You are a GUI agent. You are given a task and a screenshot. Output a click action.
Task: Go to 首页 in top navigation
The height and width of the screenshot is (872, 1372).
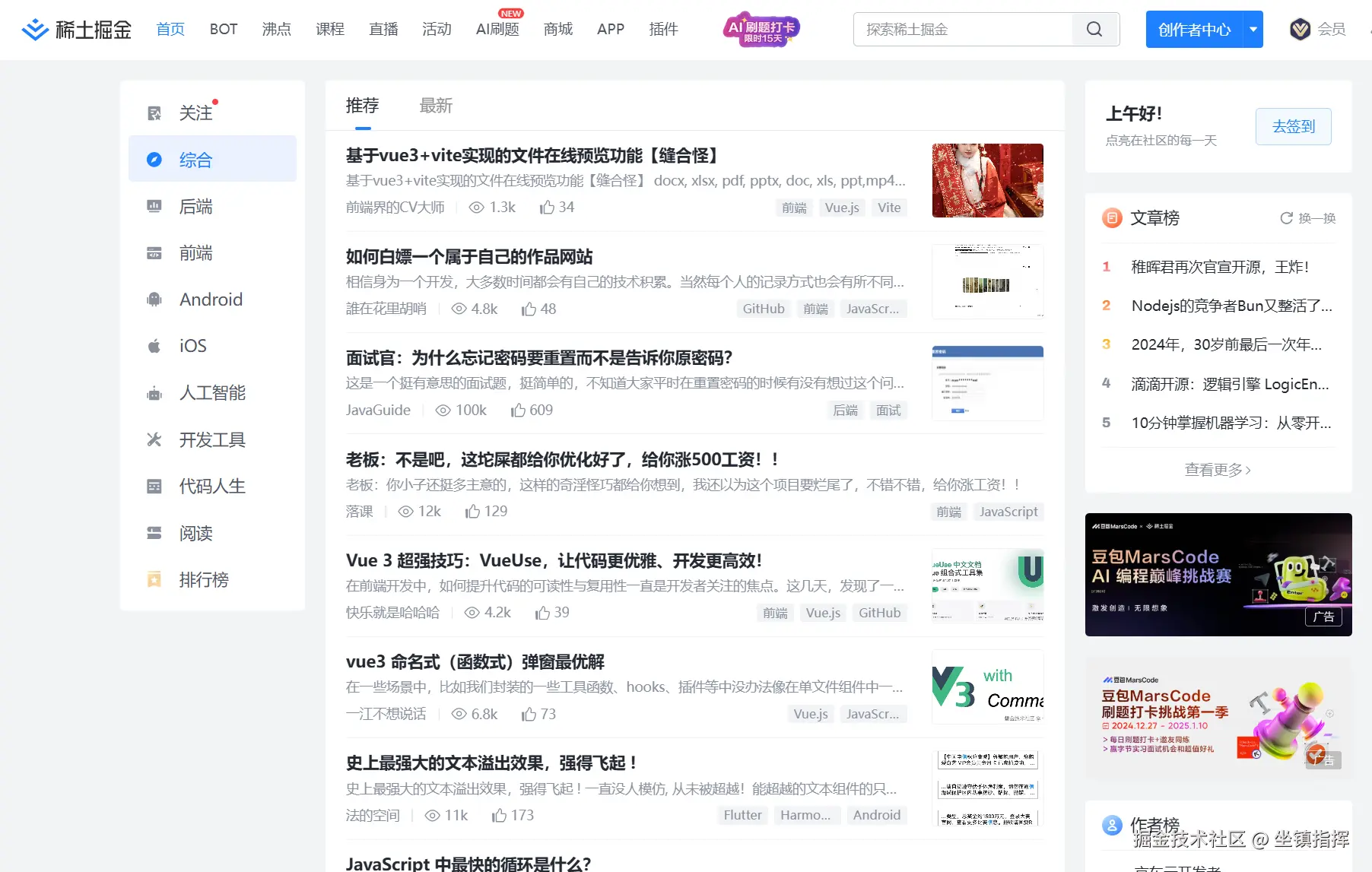click(x=170, y=29)
